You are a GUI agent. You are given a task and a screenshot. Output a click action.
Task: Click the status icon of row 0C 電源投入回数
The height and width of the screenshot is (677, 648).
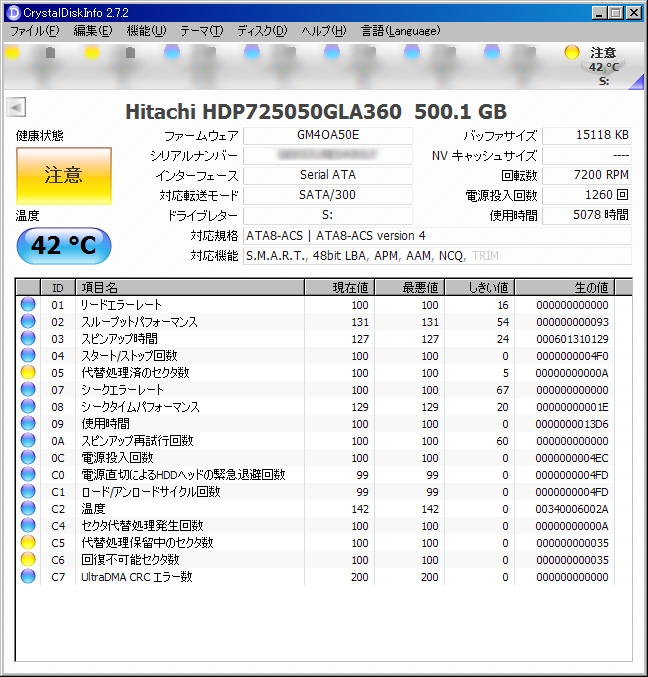pos(28,457)
